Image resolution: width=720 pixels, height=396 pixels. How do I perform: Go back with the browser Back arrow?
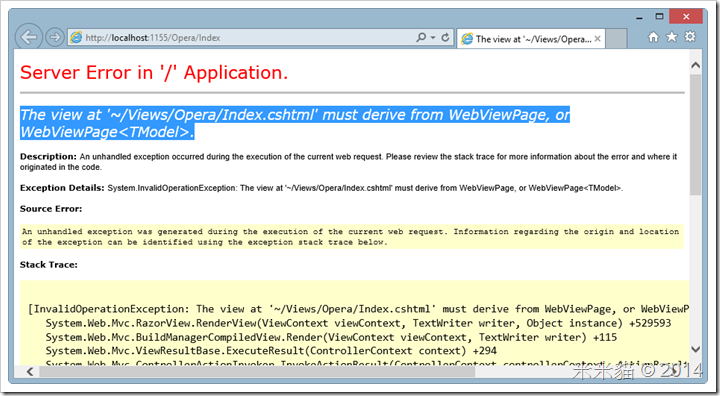[28, 37]
